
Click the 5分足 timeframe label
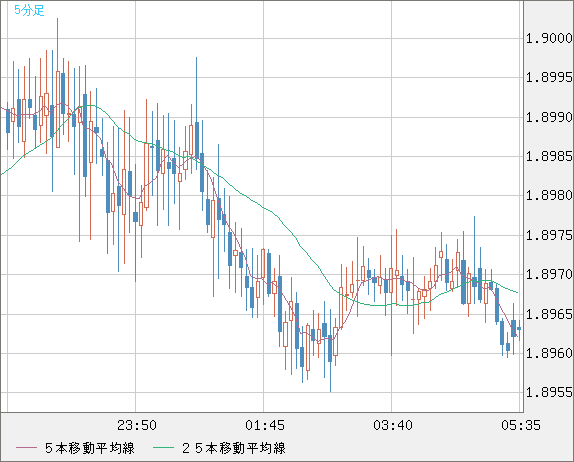(29, 10)
